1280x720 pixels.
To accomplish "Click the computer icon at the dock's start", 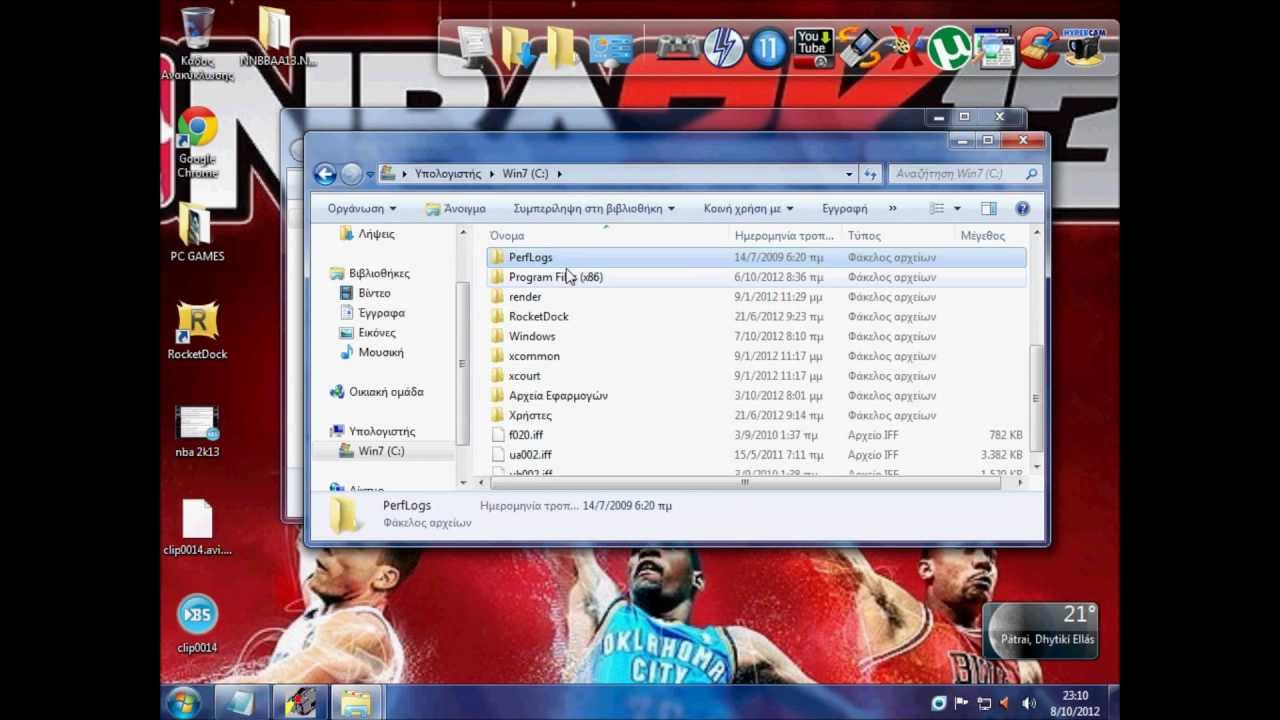I will 476,48.
